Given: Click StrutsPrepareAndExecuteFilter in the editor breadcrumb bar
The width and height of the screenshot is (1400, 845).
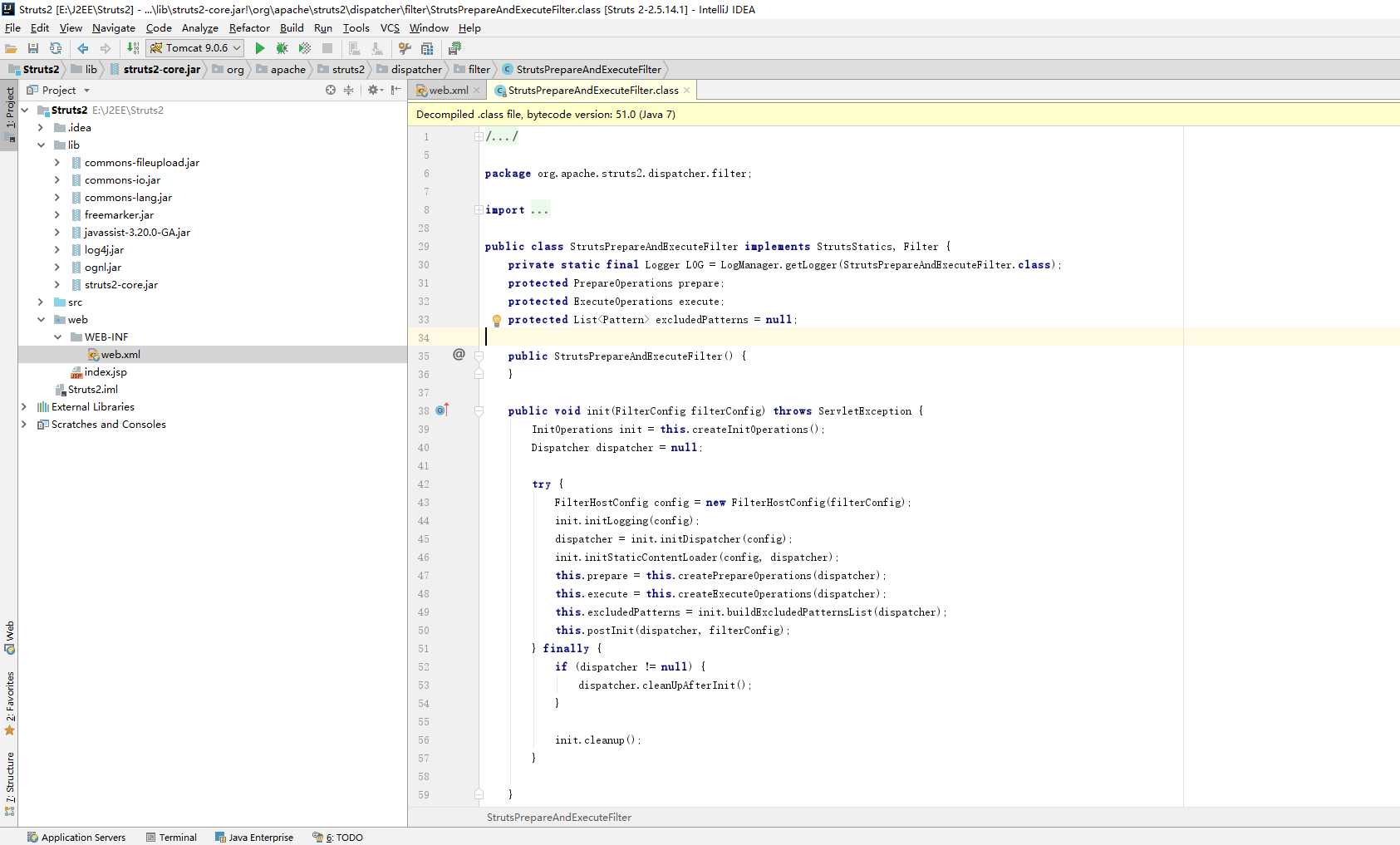Looking at the screenshot, I should (x=559, y=817).
